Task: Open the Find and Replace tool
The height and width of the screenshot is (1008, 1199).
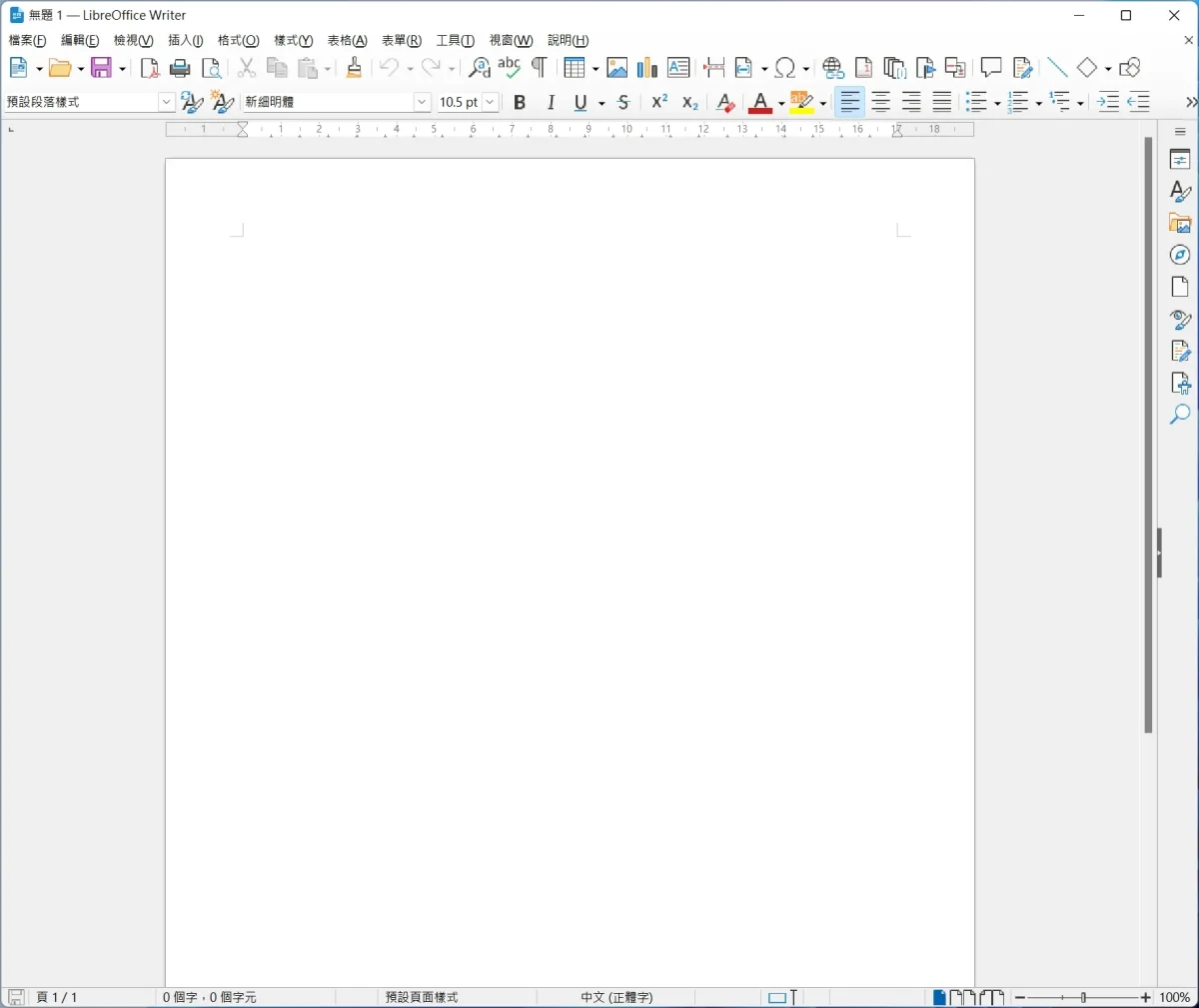Action: [480, 68]
